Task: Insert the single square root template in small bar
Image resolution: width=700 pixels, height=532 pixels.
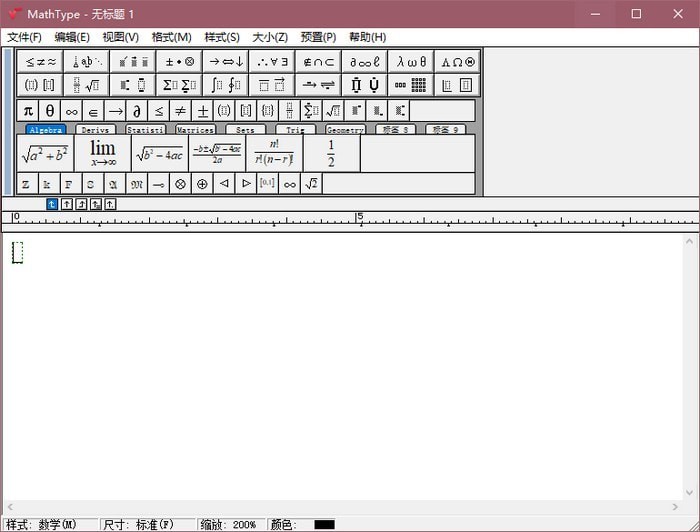Action: tap(333, 111)
